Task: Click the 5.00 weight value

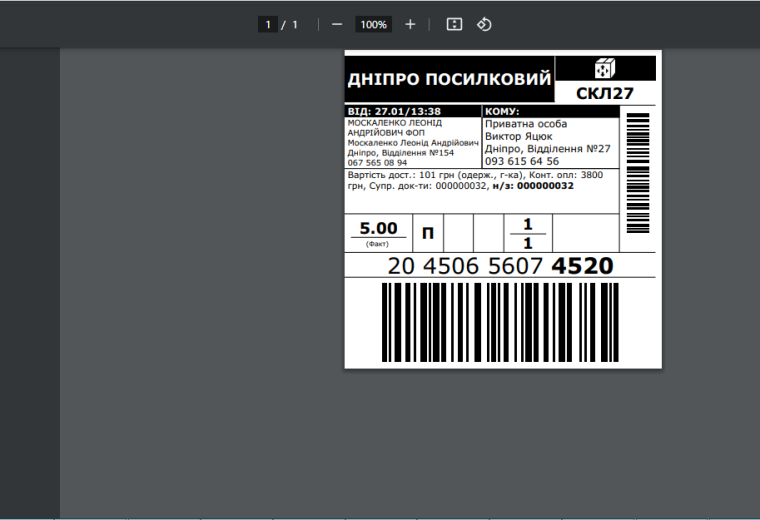Action: pos(378,228)
